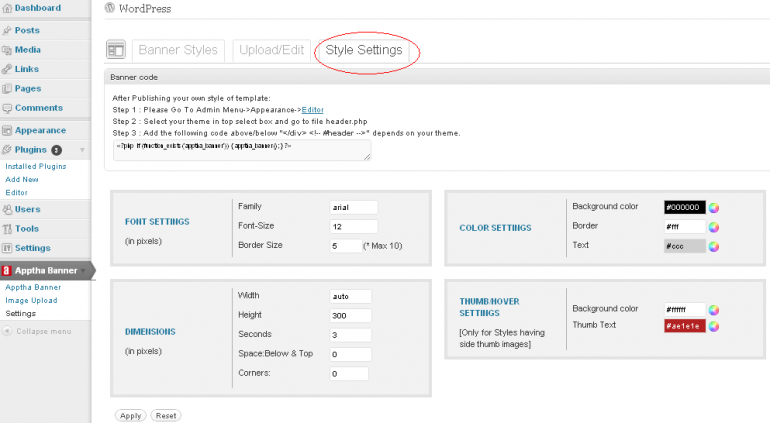Screen dimensions: 770x423
Task: Open color wheel for thumb Background color
Action: pyautogui.click(x=714, y=310)
